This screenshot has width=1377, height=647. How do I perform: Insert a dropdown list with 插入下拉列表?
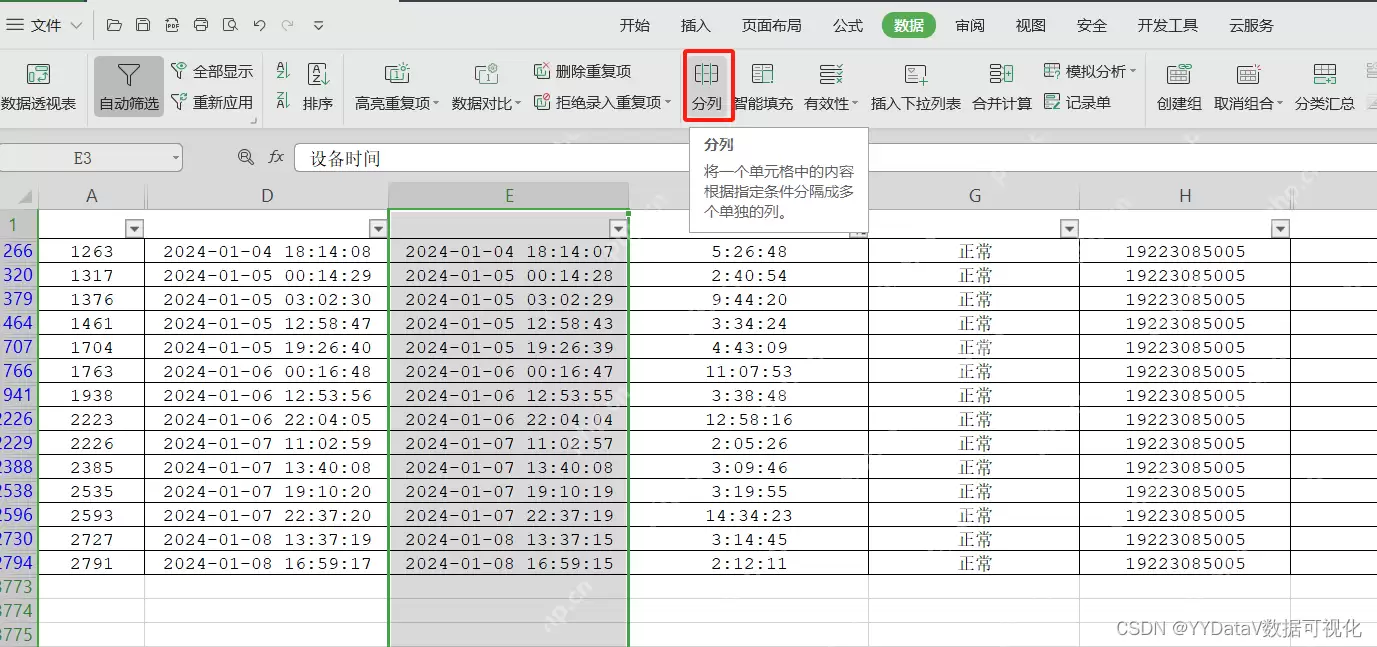point(916,87)
